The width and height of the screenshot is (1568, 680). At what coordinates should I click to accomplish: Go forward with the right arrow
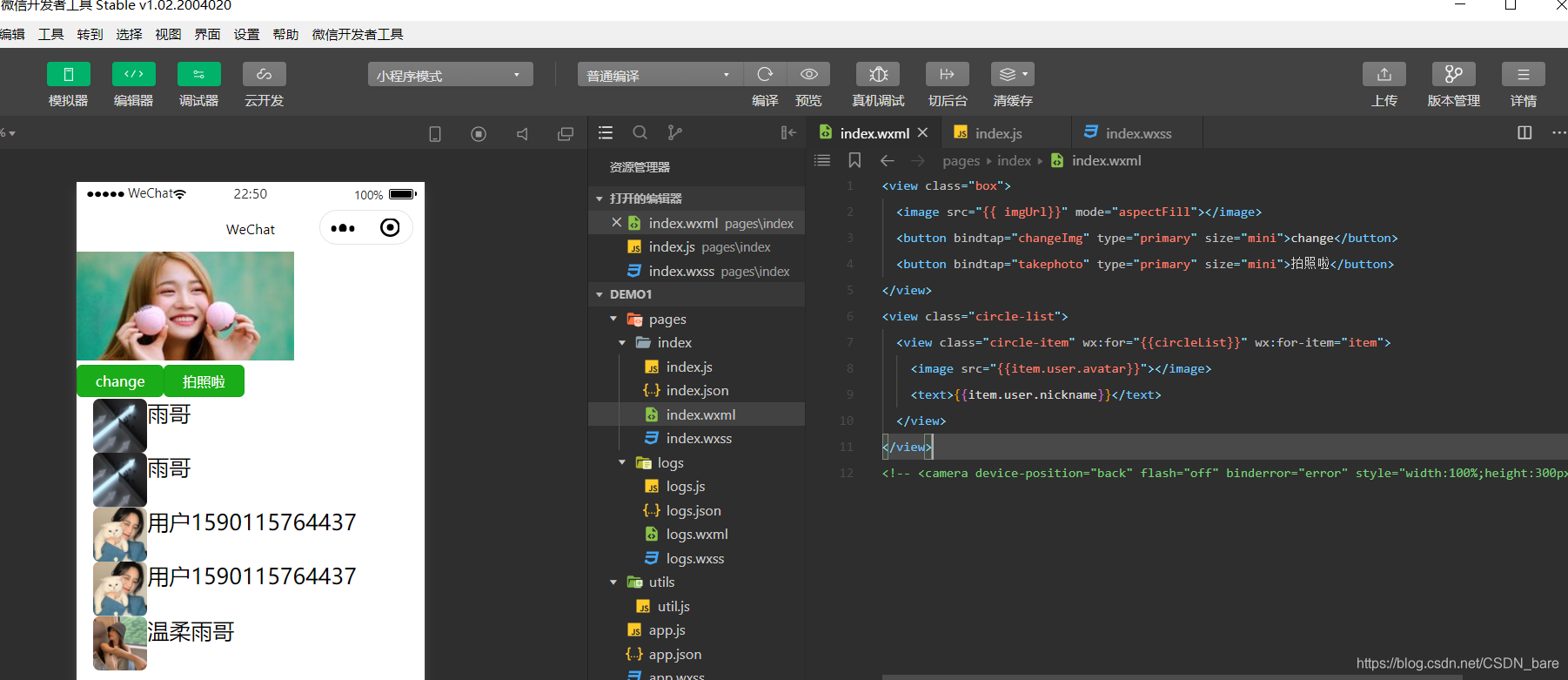918,160
